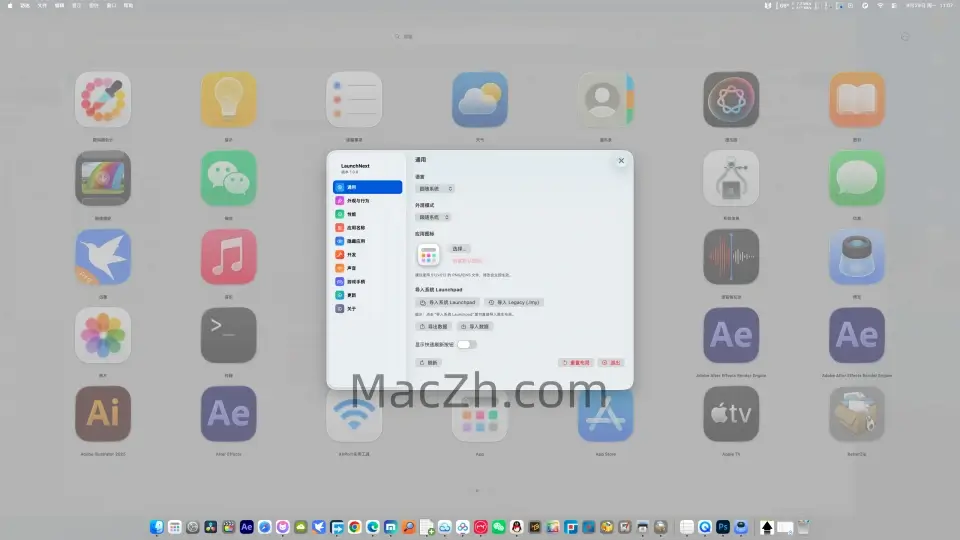This screenshot has height=540, width=960.
Task: Open the After Effects icon beside Illustrator
Action: pyautogui.click(x=228, y=413)
